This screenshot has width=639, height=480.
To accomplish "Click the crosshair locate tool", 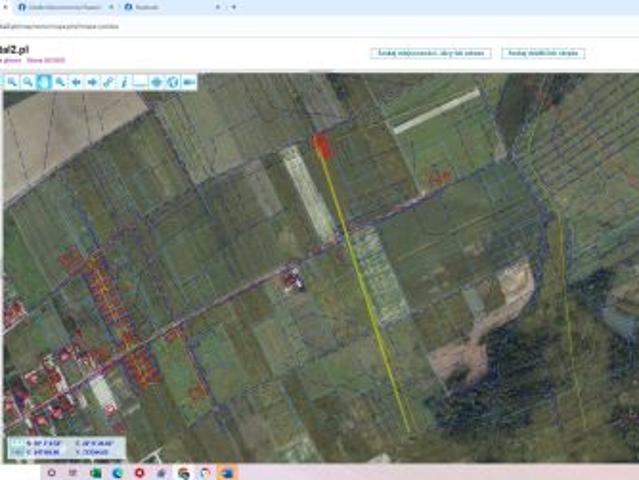I will point(157,82).
